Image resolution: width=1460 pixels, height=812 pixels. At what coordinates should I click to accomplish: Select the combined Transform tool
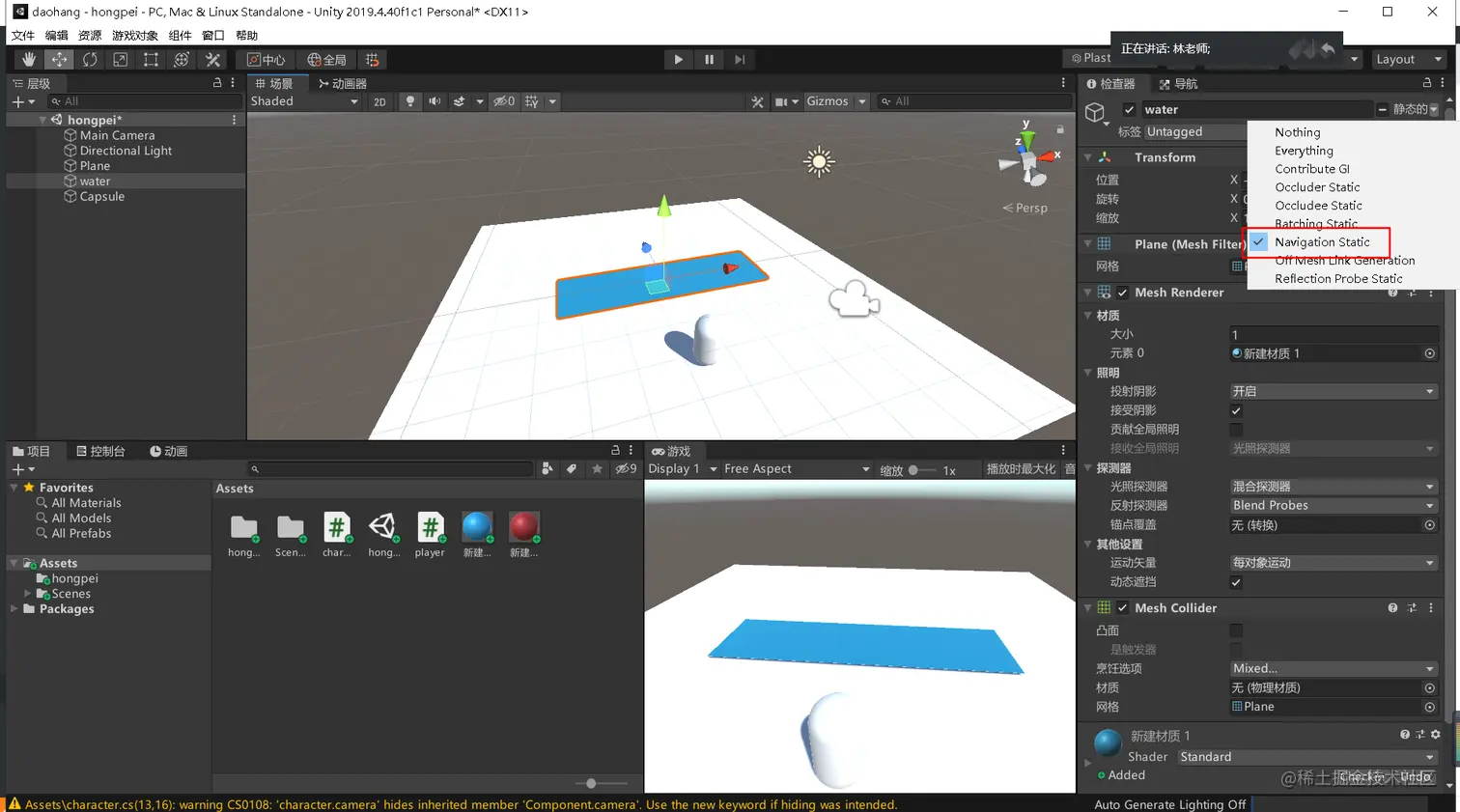(x=182, y=60)
